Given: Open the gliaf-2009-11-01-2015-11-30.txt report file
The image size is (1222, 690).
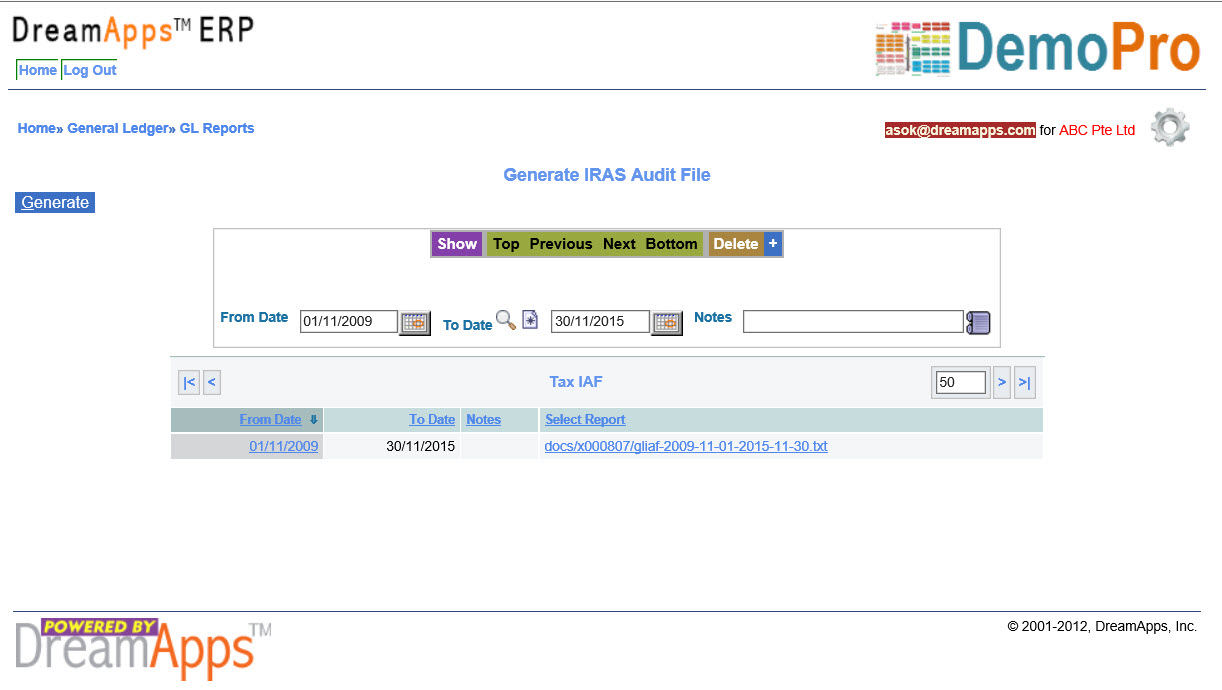Looking at the screenshot, I should pos(686,447).
